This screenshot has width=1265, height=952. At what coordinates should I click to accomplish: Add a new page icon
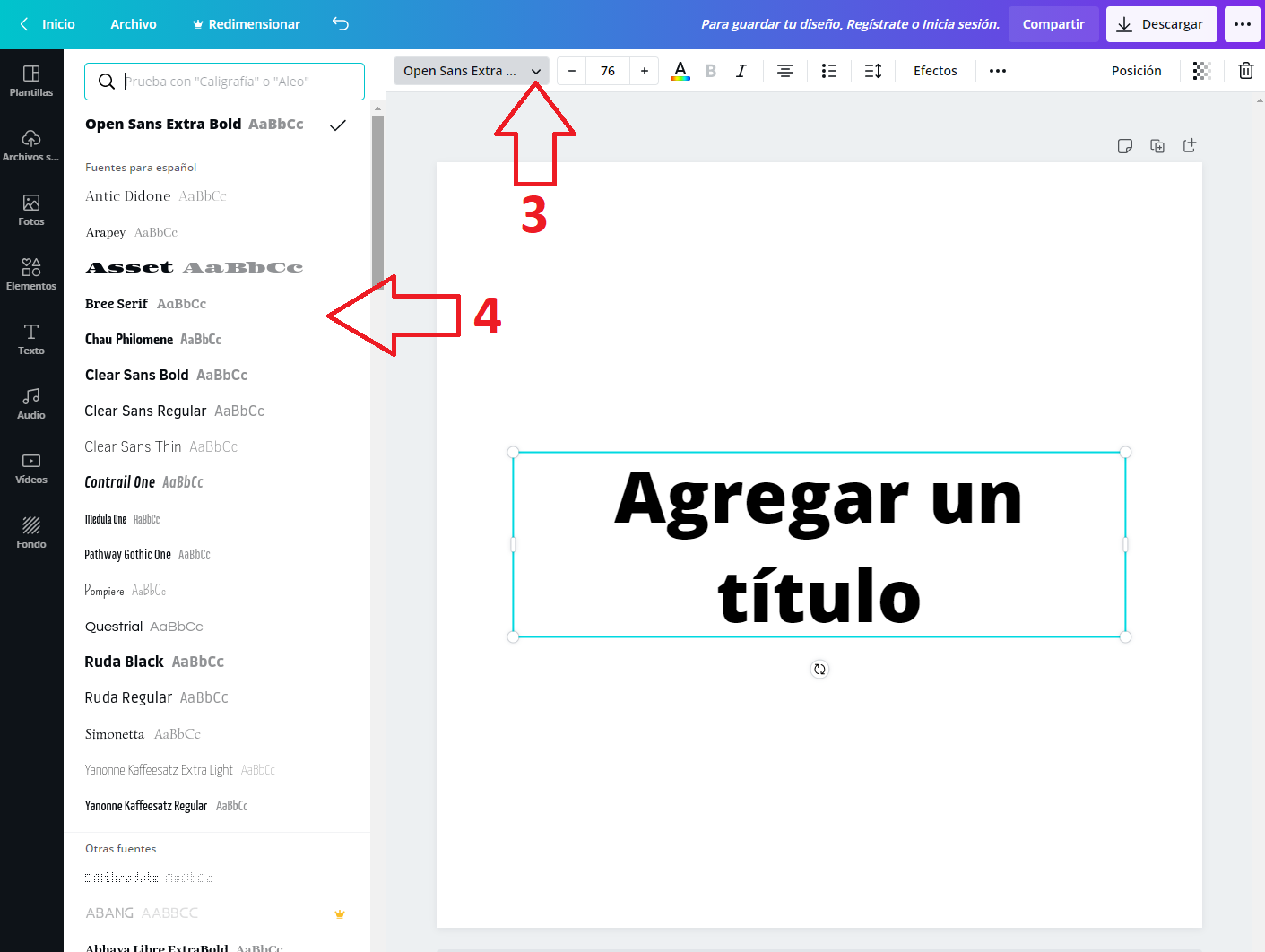tap(1190, 145)
